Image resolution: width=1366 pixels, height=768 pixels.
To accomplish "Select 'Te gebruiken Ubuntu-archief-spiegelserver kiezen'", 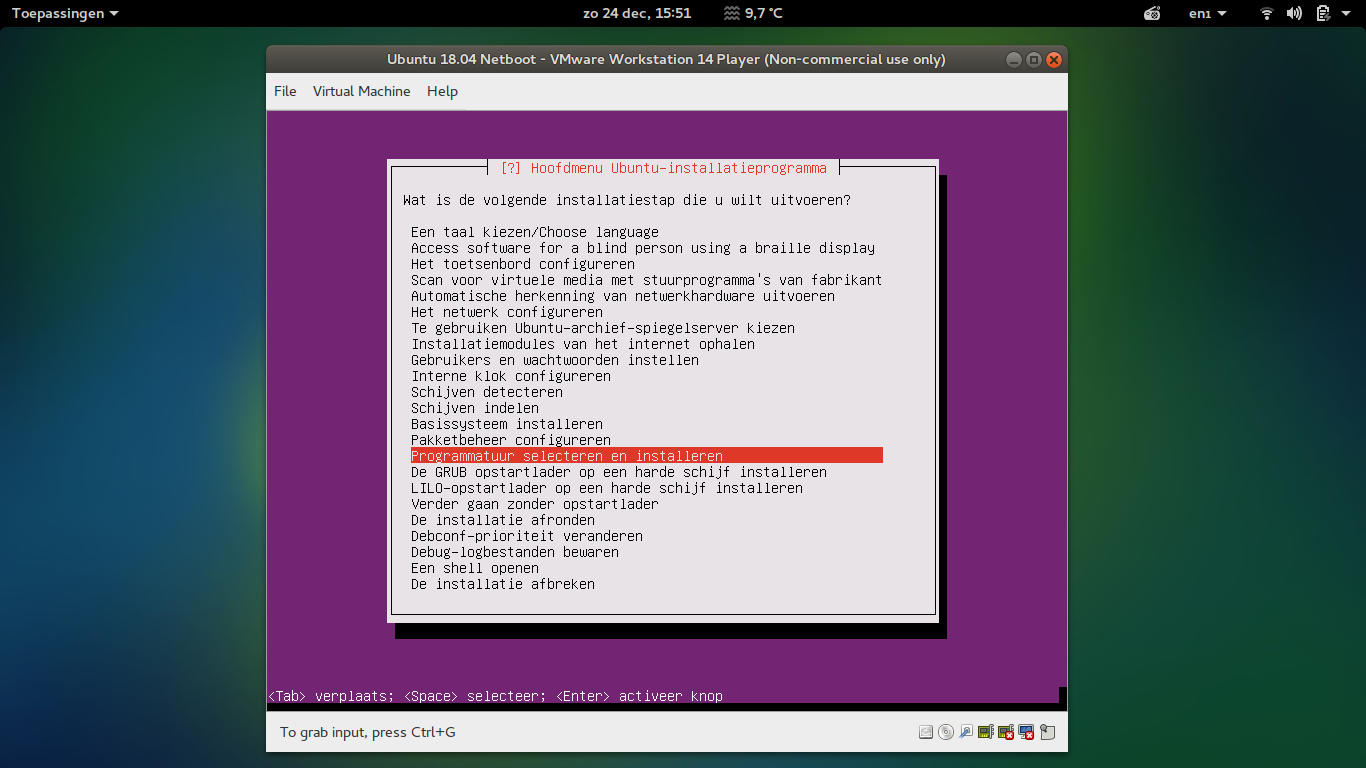I will pos(603,328).
